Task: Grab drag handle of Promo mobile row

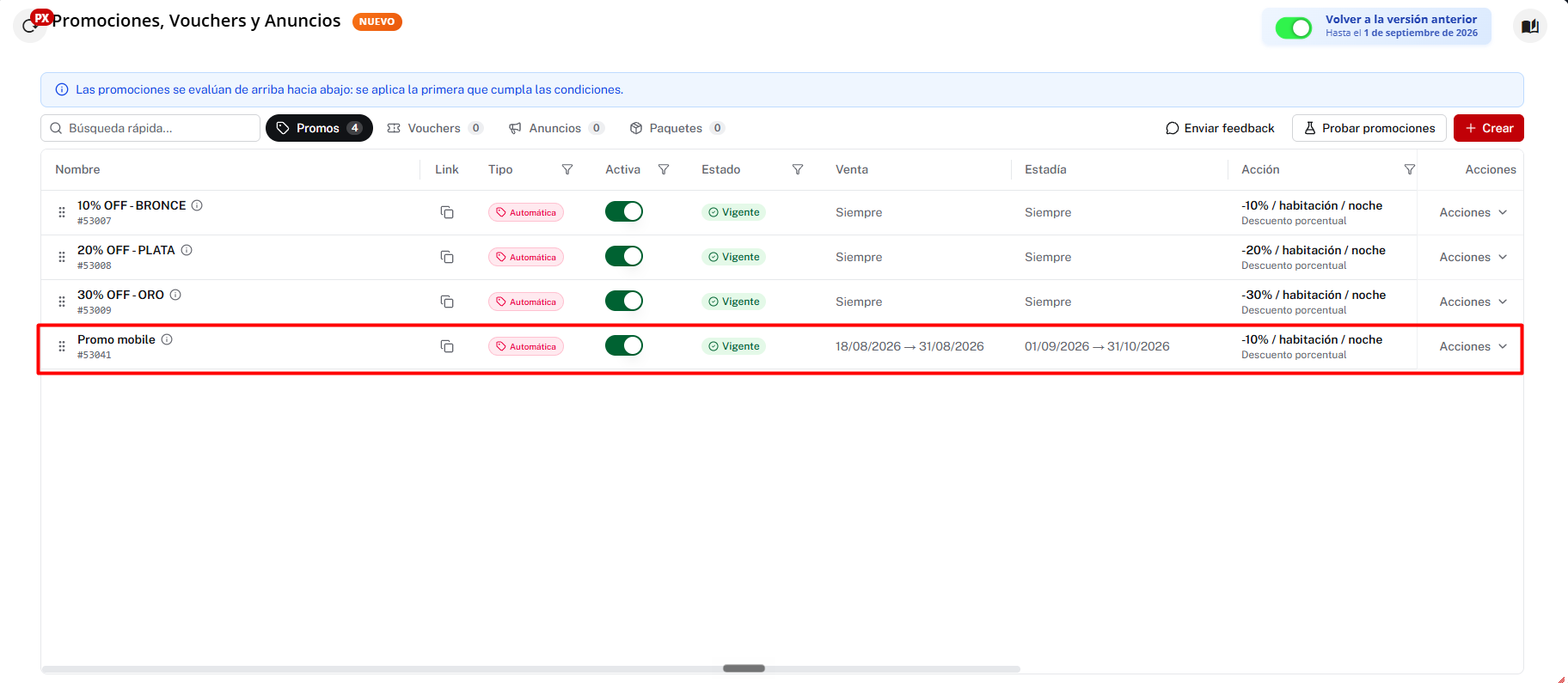Action: click(62, 346)
